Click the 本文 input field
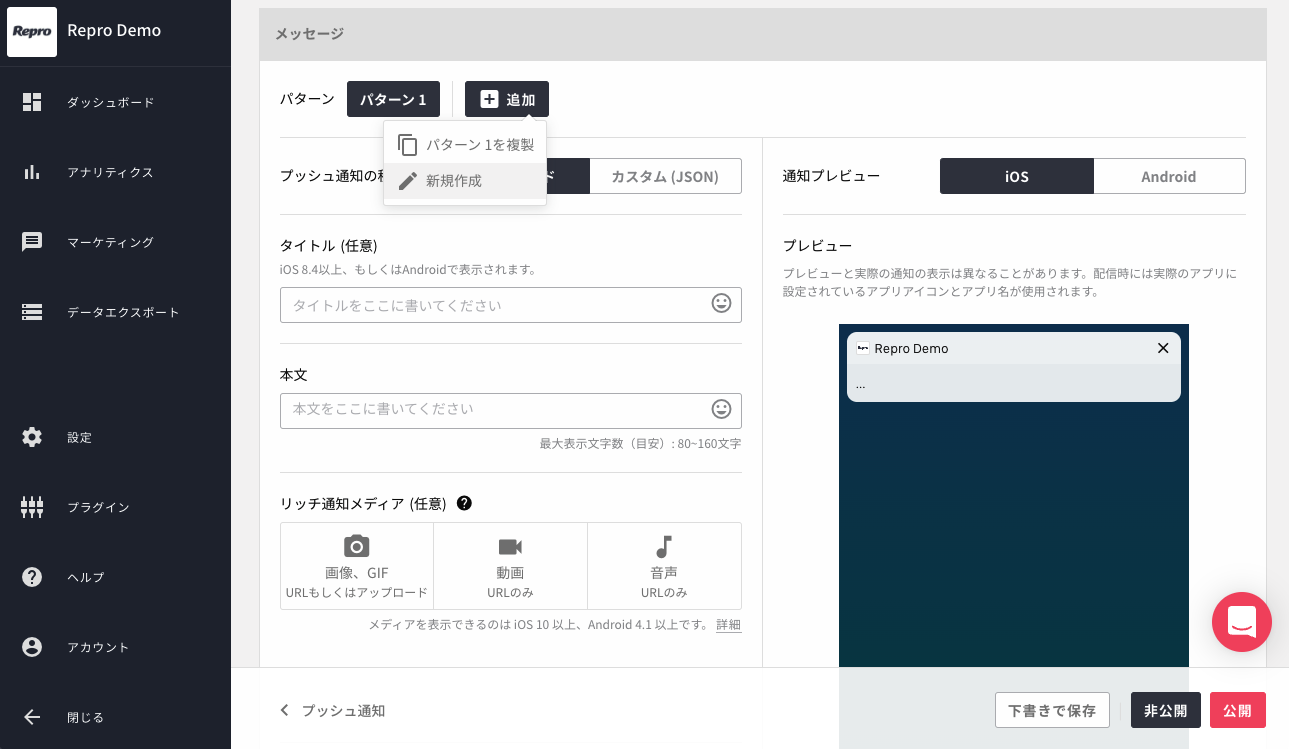 pyautogui.click(x=511, y=411)
